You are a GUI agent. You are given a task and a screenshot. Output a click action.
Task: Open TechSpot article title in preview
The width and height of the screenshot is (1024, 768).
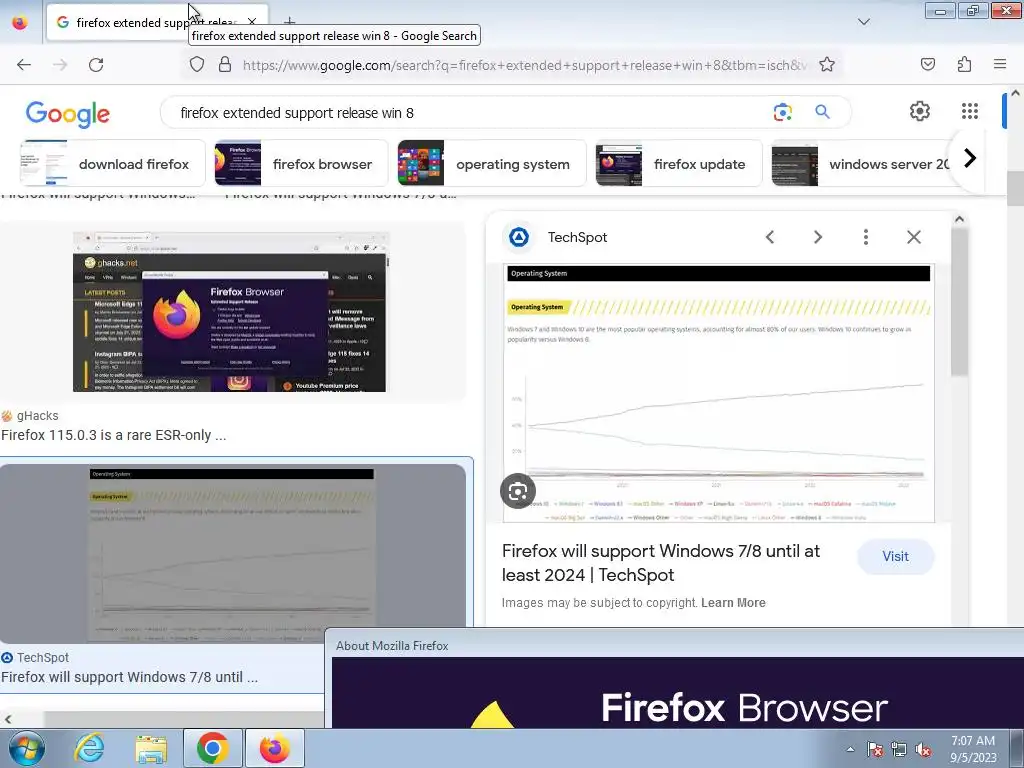coord(661,563)
